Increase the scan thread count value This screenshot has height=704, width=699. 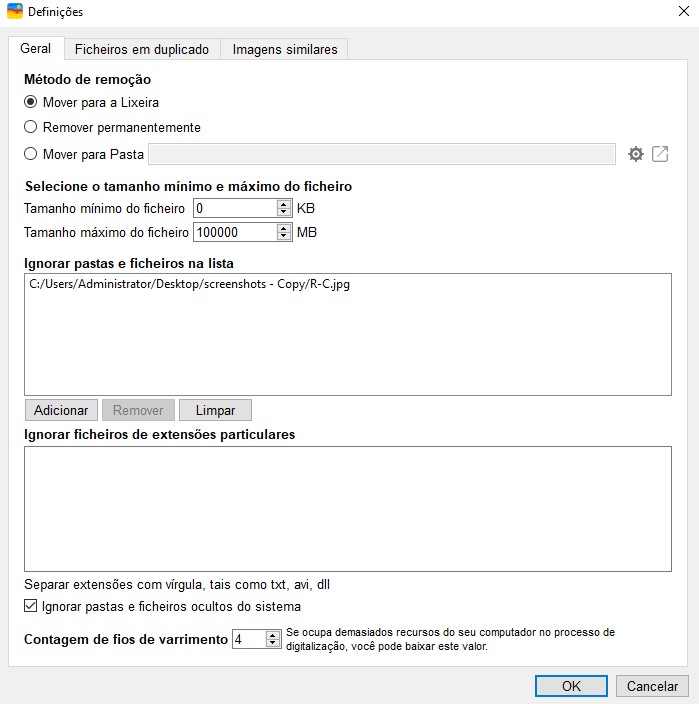pyautogui.click(x=273, y=634)
